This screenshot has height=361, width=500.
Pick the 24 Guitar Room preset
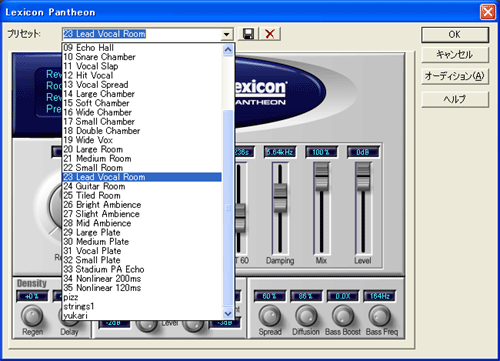click(142, 186)
